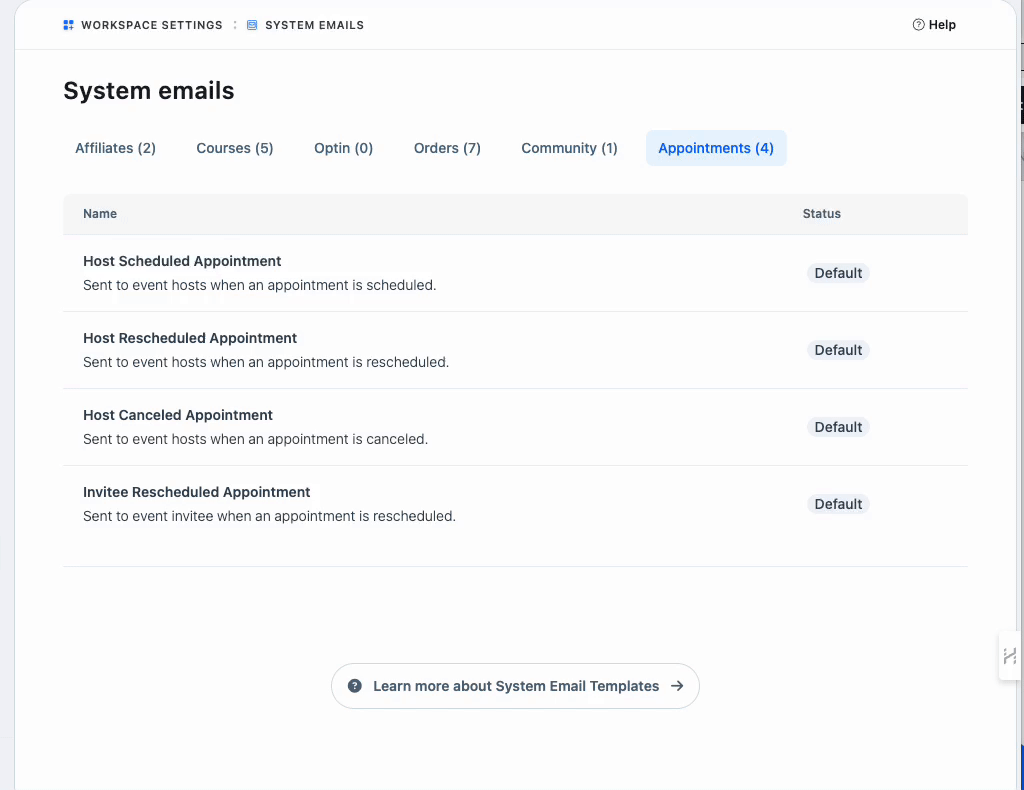Open Invitee Rescheduled Appointment email

pyautogui.click(x=197, y=492)
